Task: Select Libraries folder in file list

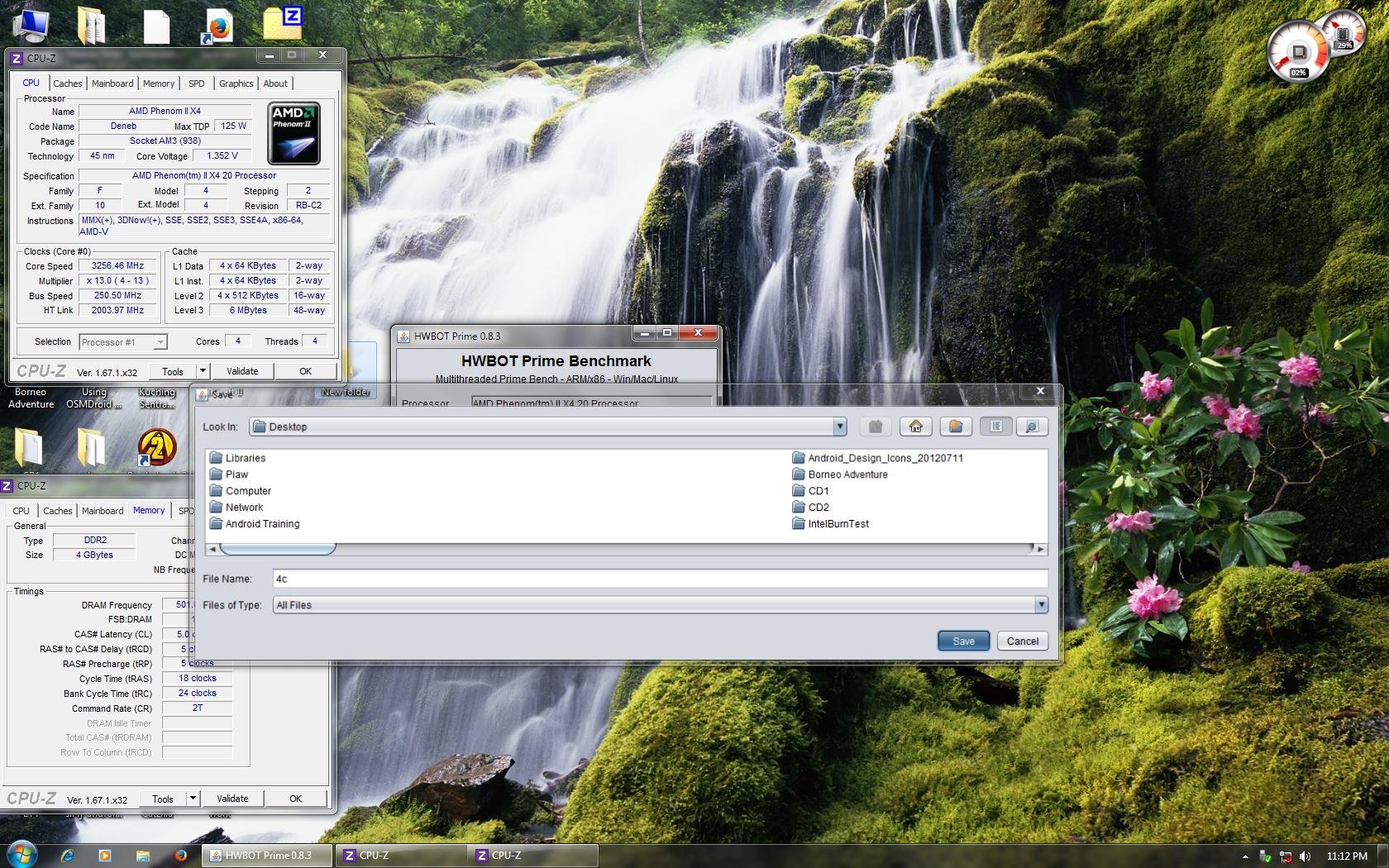Action: point(238,458)
